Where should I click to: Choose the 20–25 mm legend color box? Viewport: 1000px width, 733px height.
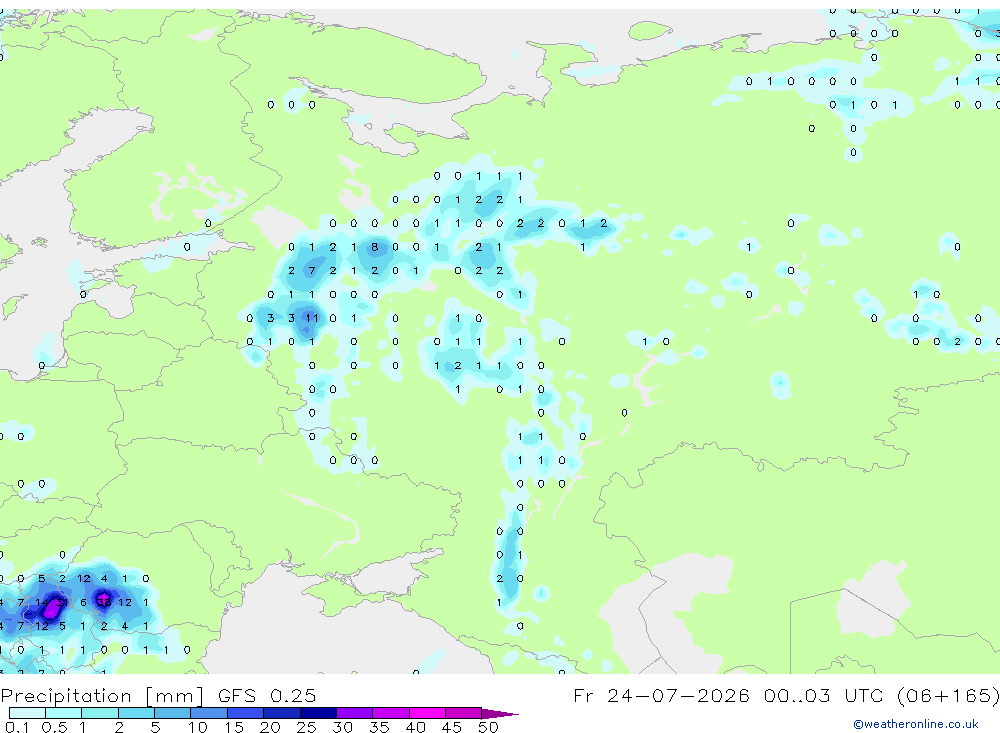tap(282, 713)
